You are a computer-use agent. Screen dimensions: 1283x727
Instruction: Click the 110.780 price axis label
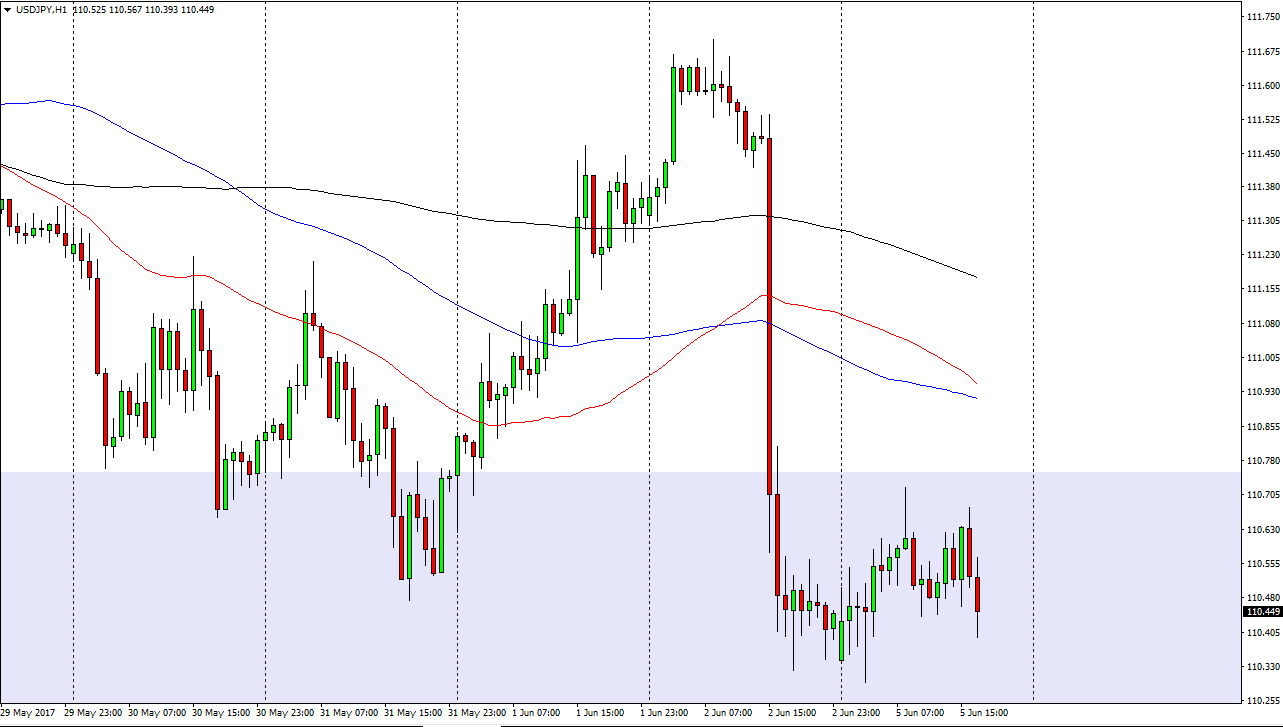(x=1261, y=461)
